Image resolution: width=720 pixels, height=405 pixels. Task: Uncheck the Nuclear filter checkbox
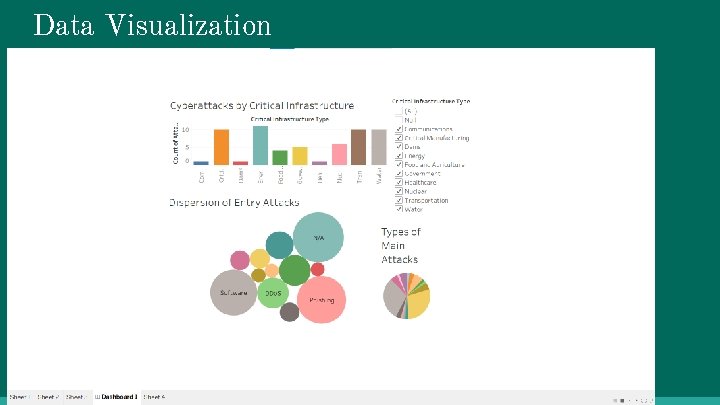pyautogui.click(x=399, y=191)
